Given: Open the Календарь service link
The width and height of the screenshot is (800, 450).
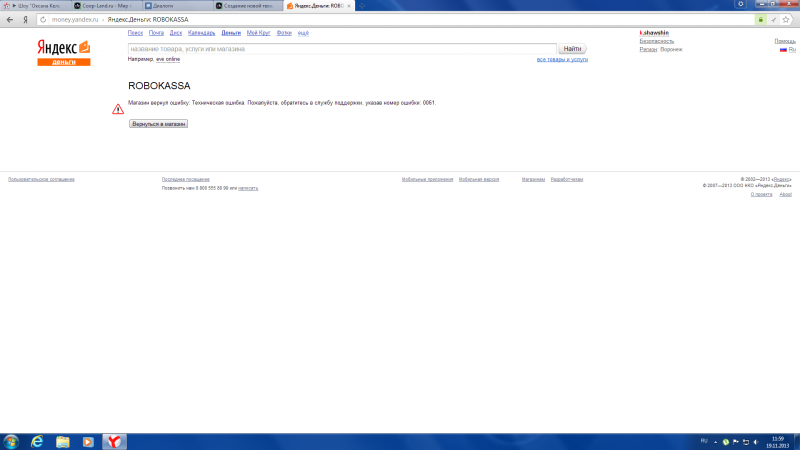Looking at the screenshot, I should coord(202,33).
